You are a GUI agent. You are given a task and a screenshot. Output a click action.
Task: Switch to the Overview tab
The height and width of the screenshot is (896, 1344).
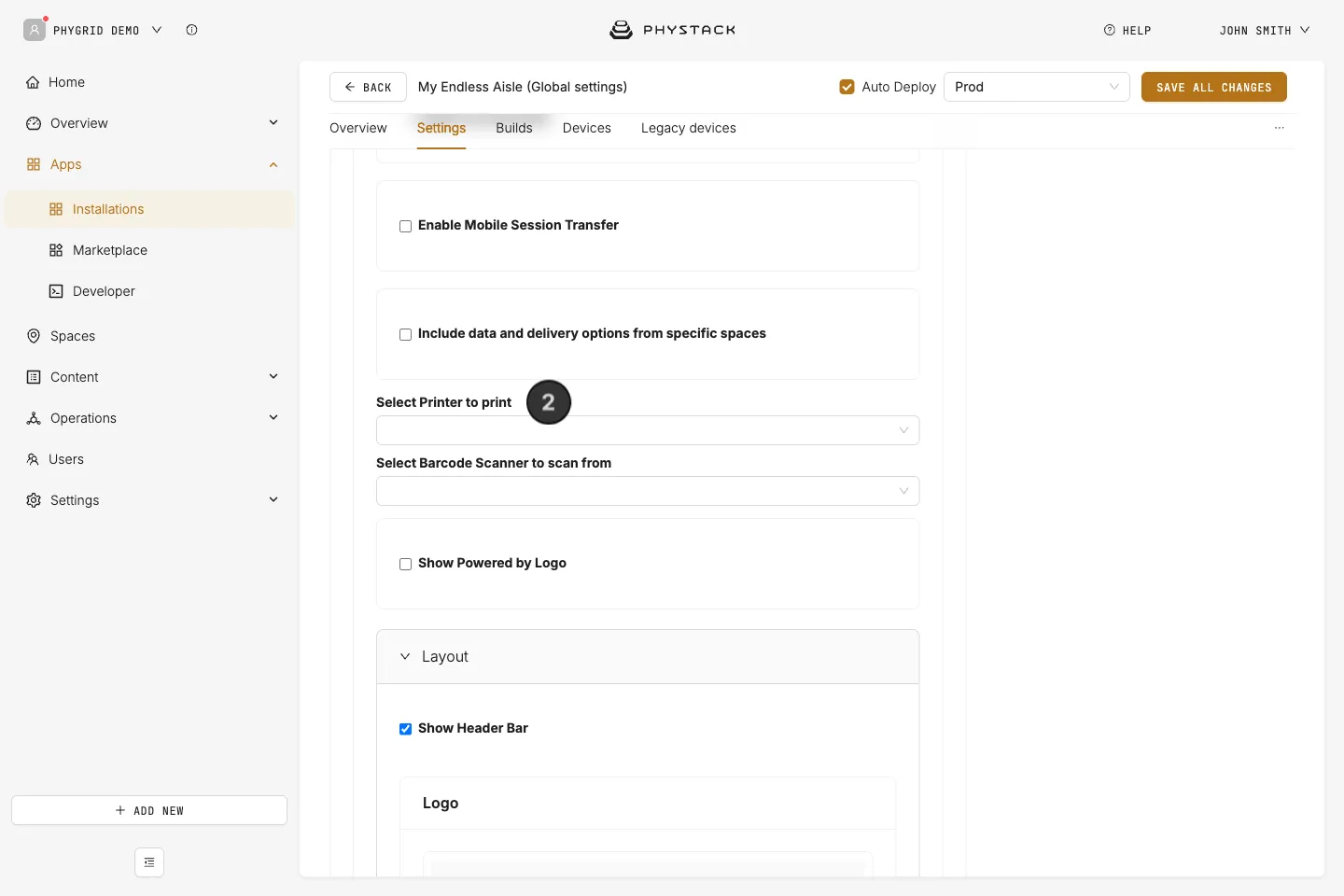coord(358,128)
